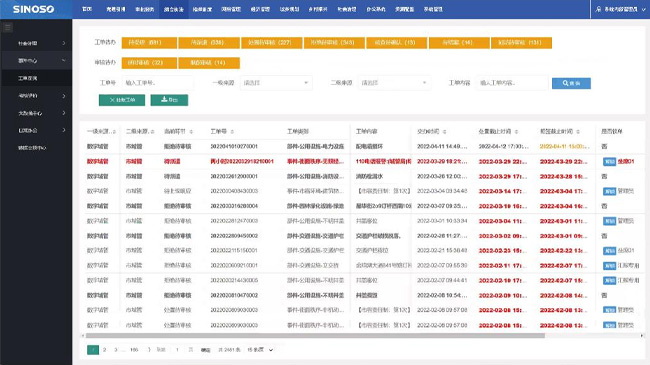The width and height of the screenshot is (650, 365).
Task: Sort by the 工单号 column sort icon
Action: tap(232, 131)
